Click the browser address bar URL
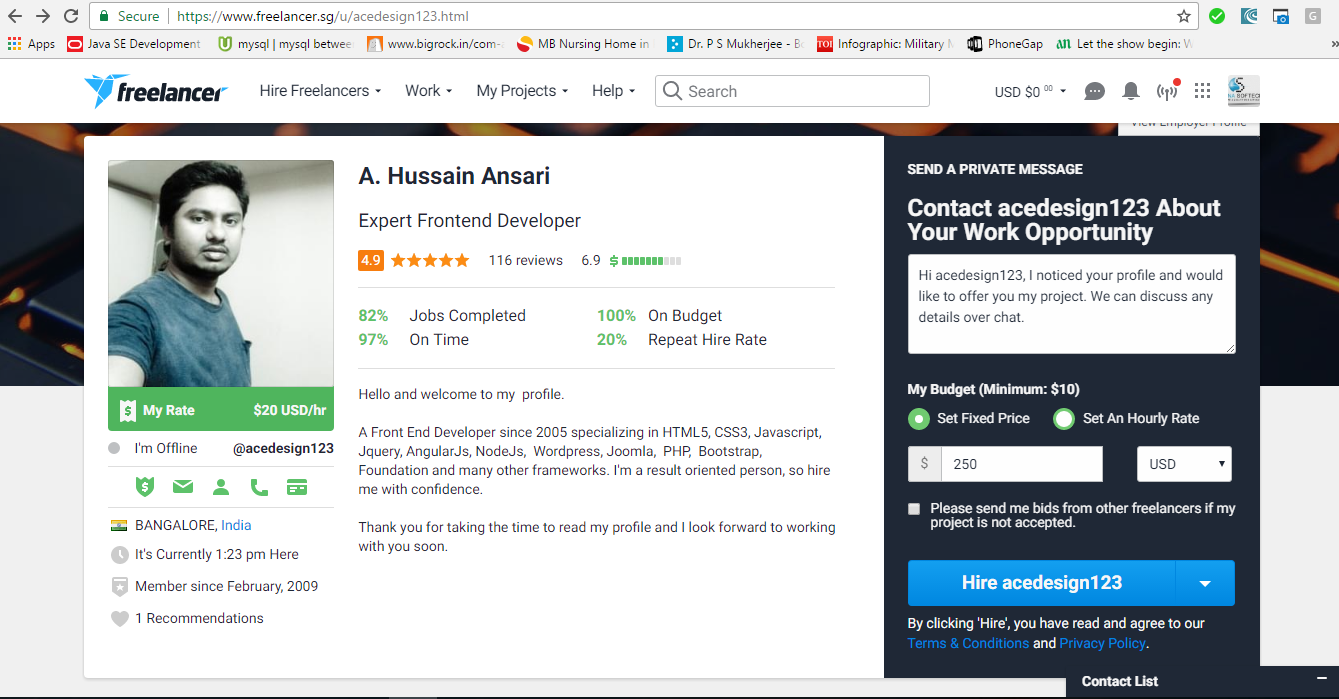Screen dimensions: 1339x699 (321, 16)
